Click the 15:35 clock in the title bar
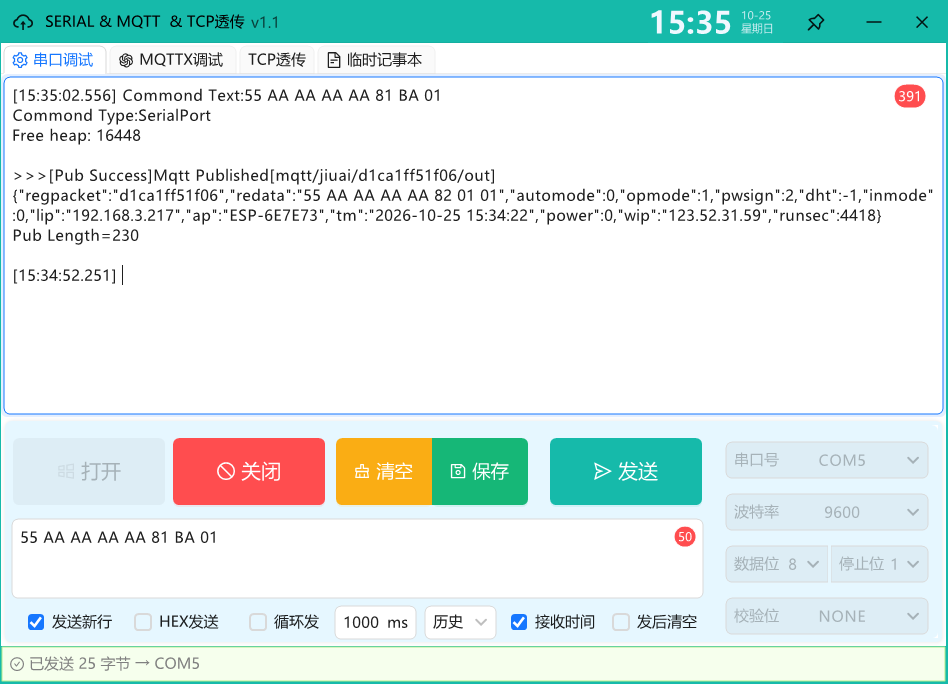 (690, 22)
